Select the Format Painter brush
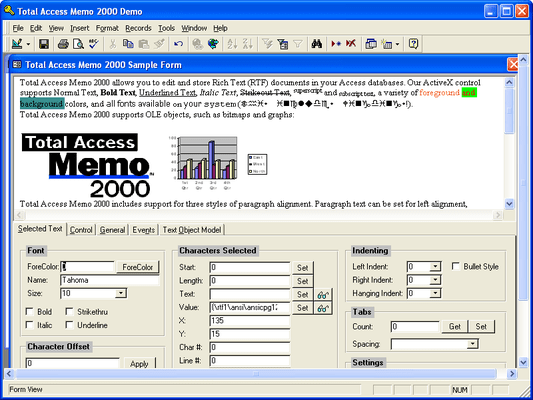The image size is (533, 400). point(159,44)
